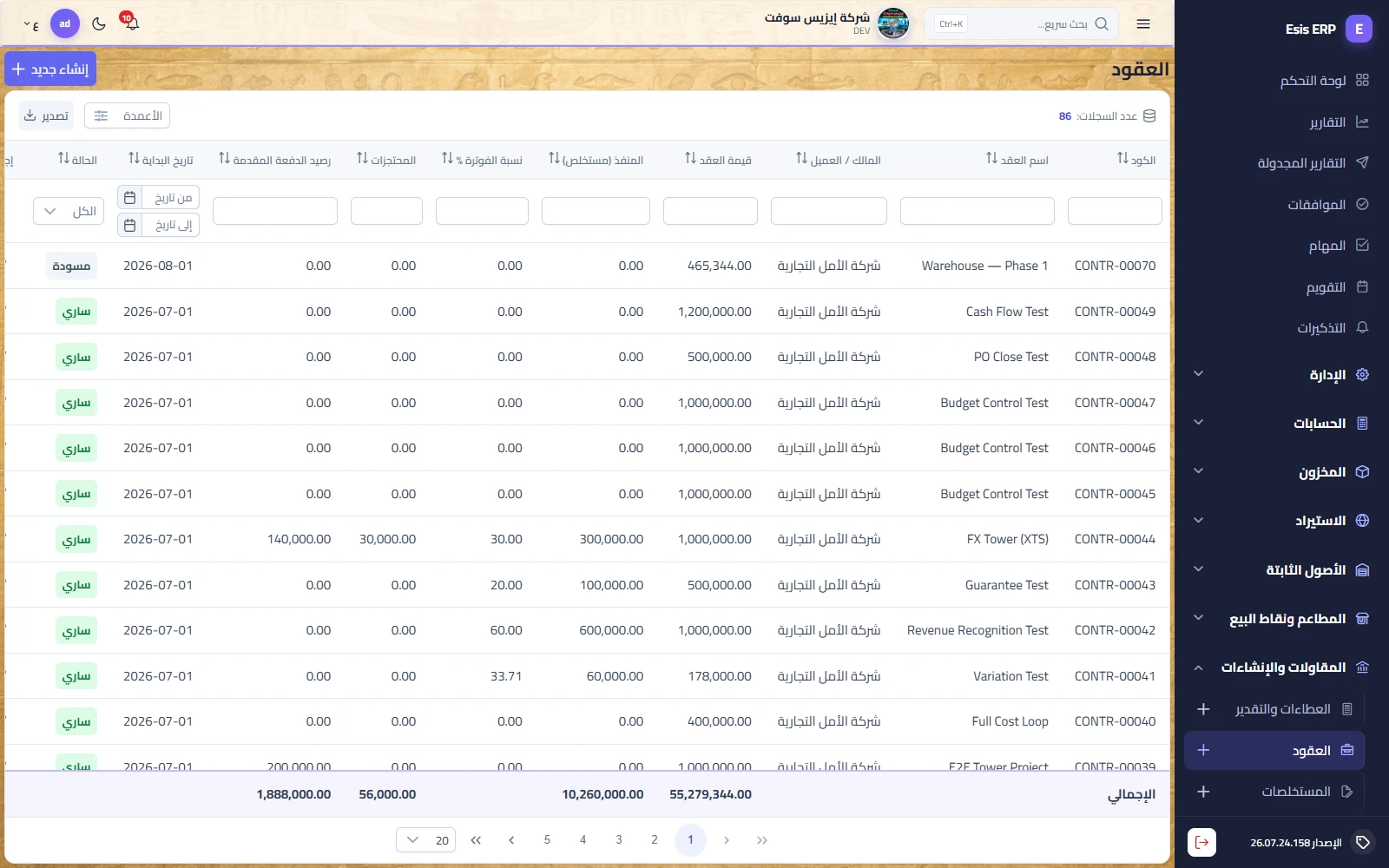Click Revenue Recognition Test row

(587, 630)
